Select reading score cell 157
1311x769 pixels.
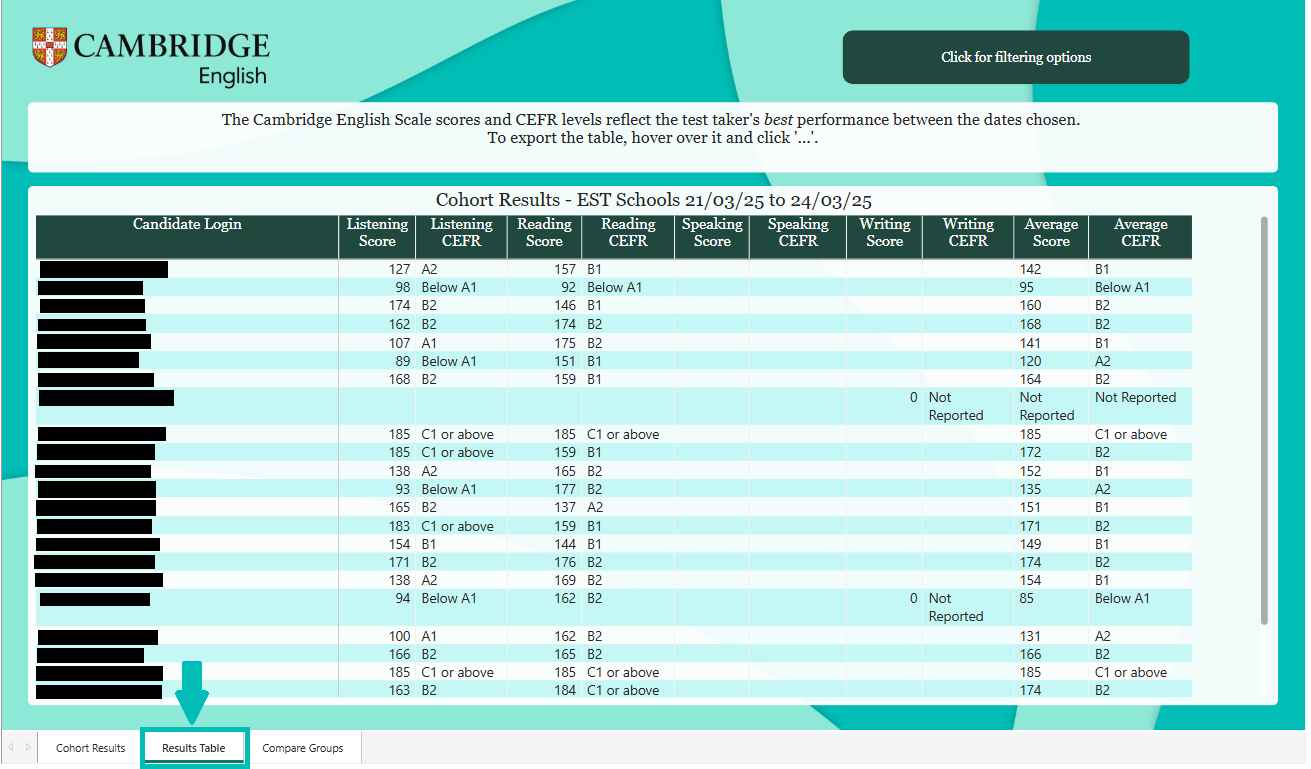(x=565, y=269)
